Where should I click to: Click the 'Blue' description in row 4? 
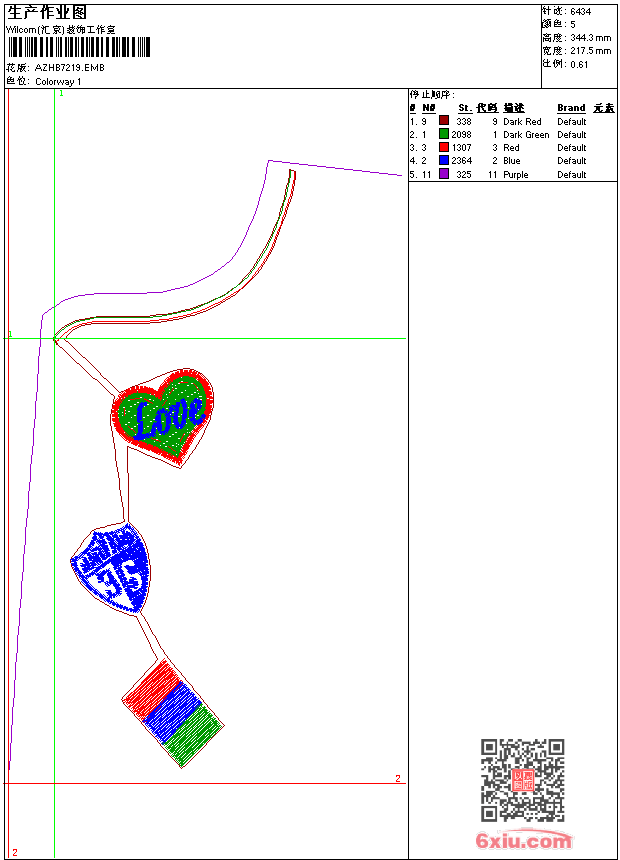(x=511, y=161)
